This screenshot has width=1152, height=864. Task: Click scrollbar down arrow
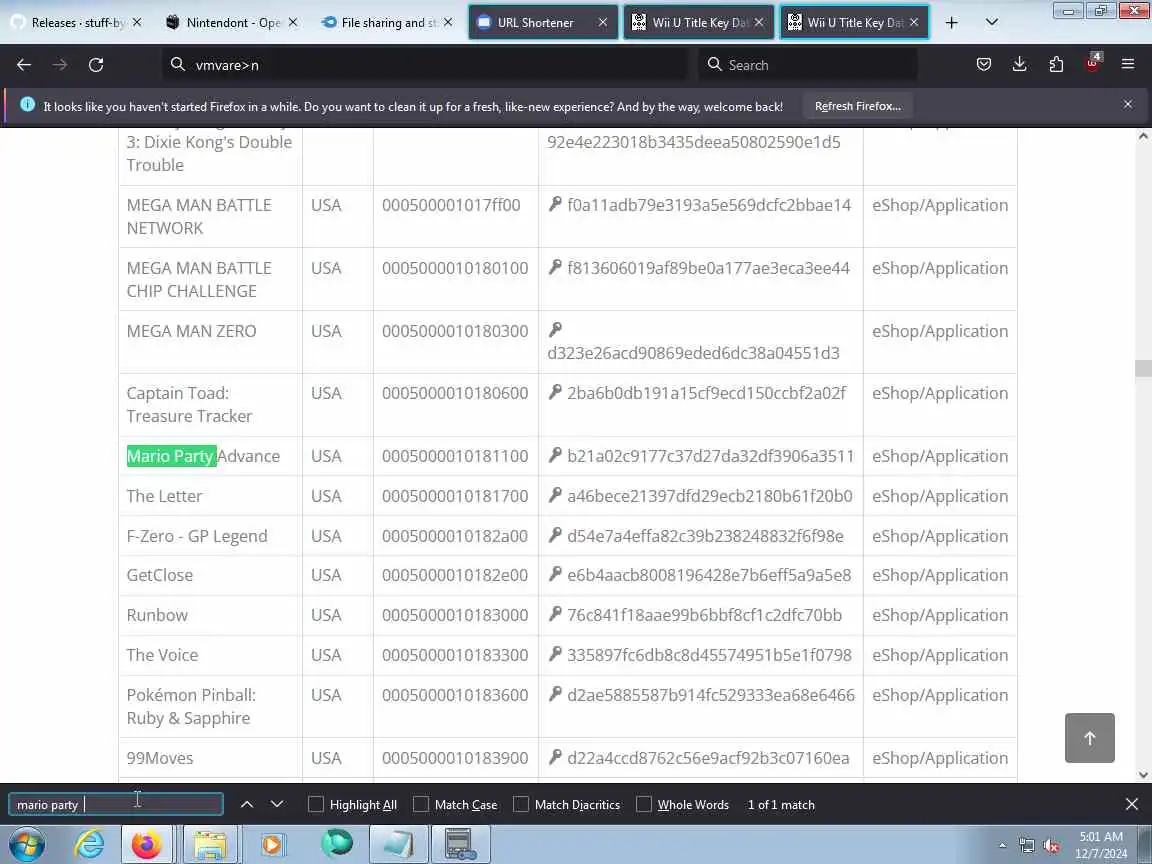pyautogui.click(x=1142, y=774)
